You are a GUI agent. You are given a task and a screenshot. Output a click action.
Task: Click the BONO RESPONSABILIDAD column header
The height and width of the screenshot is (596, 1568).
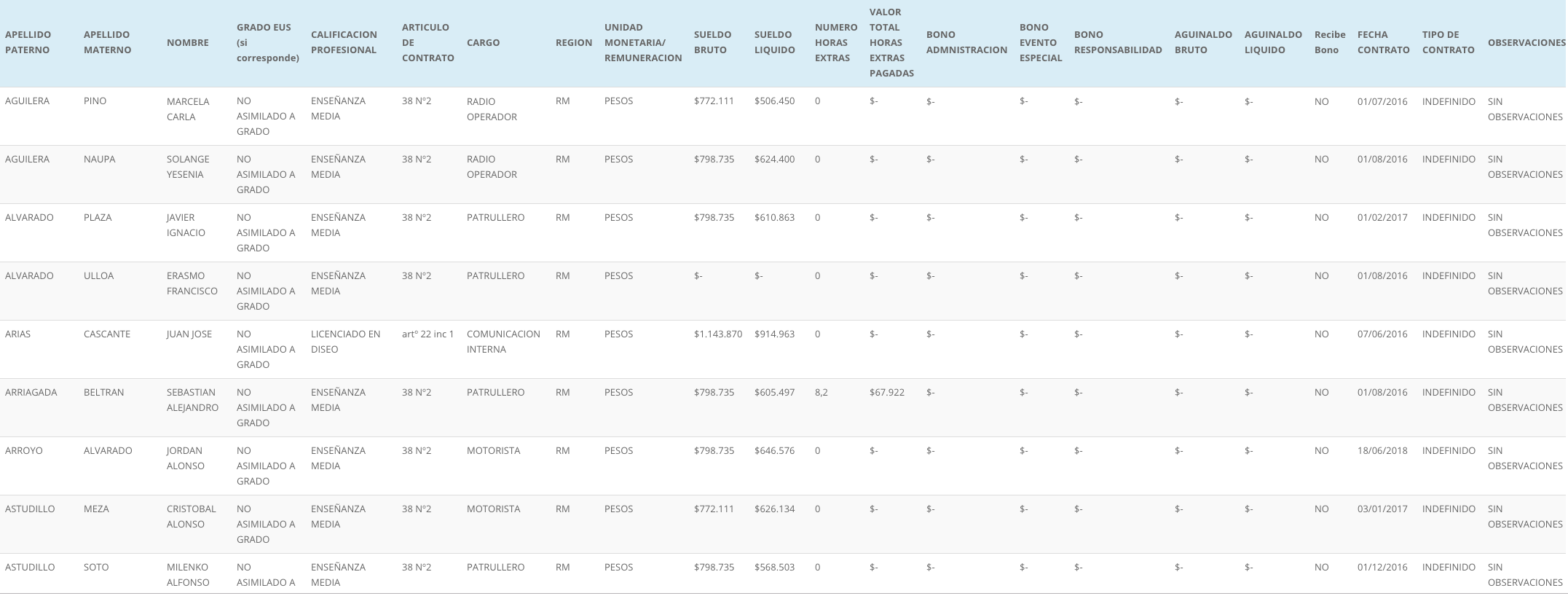coord(1117,42)
